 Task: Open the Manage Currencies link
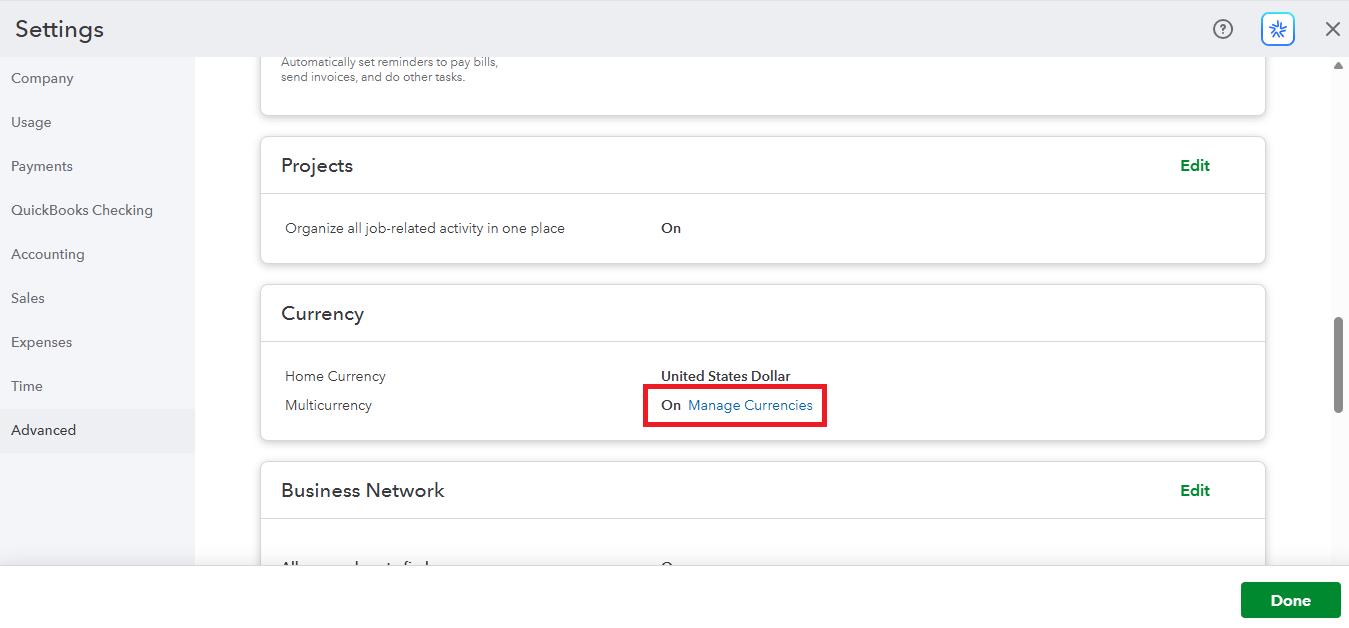coord(750,405)
